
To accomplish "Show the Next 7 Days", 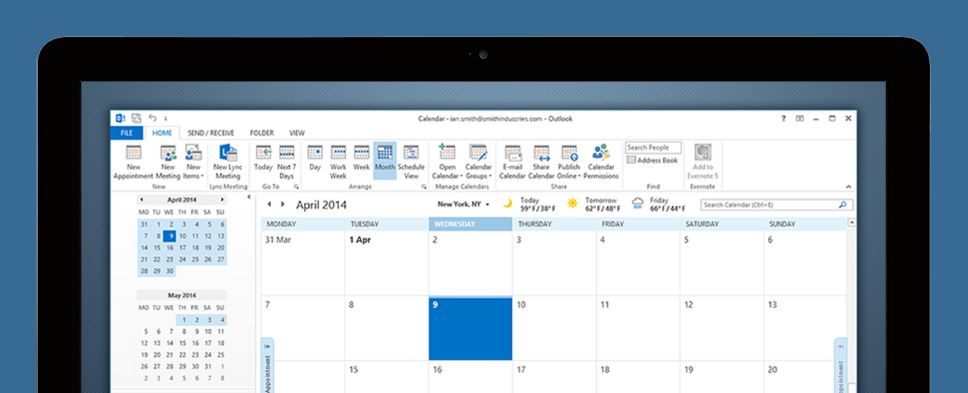I will tap(286, 162).
